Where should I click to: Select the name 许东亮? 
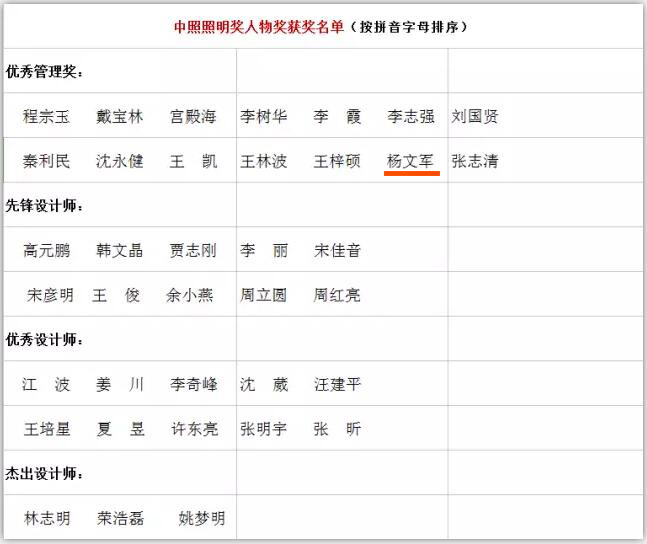pos(193,429)
